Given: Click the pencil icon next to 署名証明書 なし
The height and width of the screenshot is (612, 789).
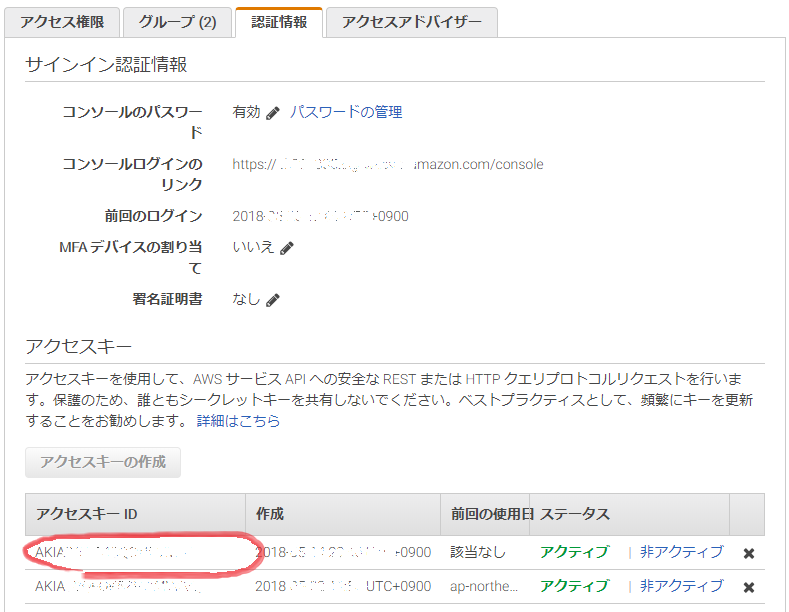Looking at the screenshot, I should (273, 299).
